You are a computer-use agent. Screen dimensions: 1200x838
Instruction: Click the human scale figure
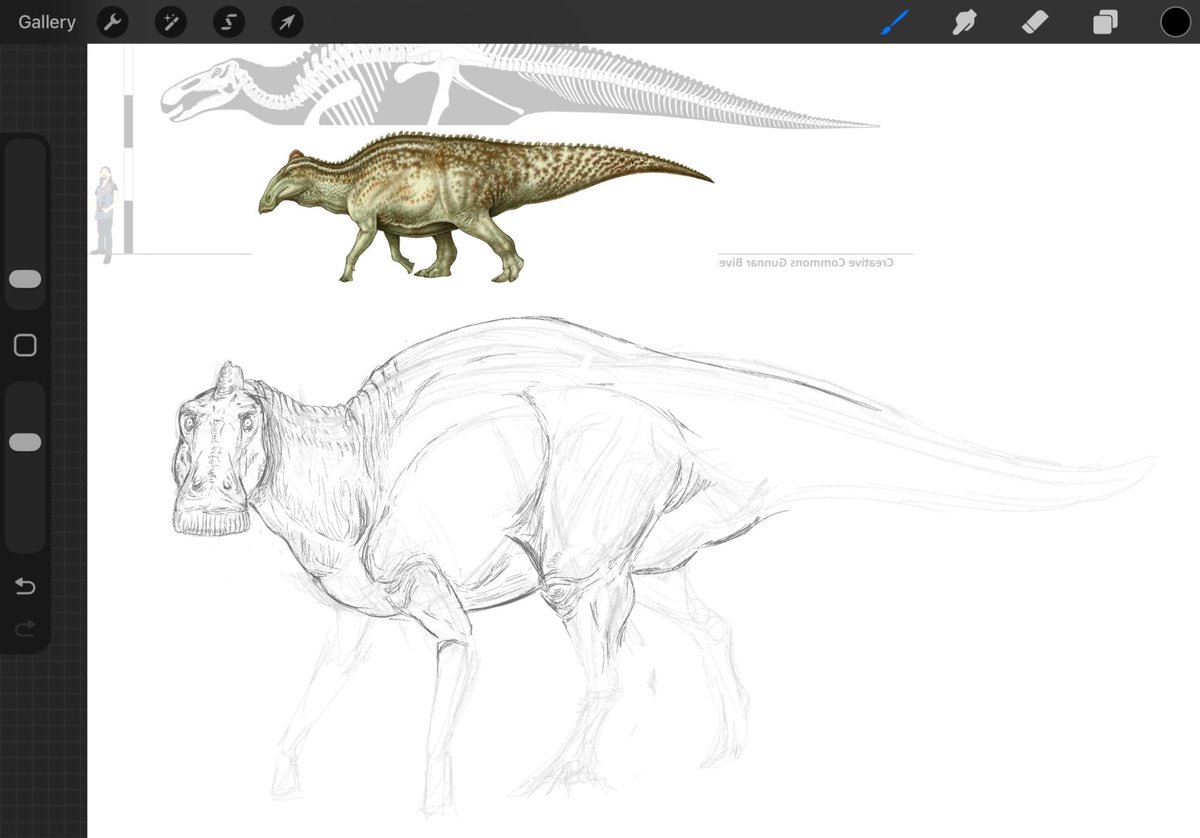tap(103, 214)
